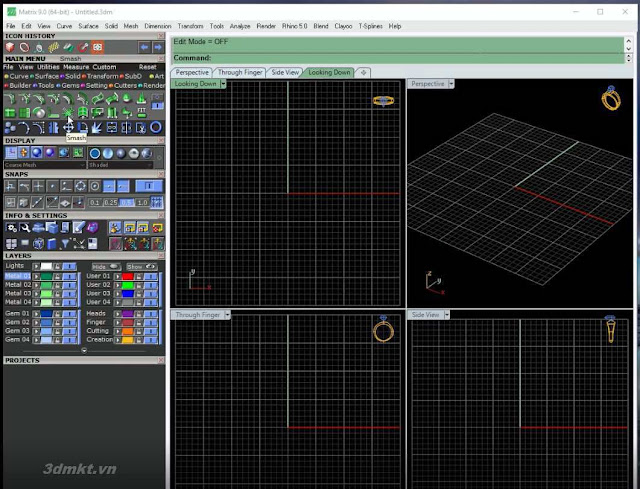Image resolution: width=640 pixels, height=489 pixels.
Task: Click the gears options icon in Info & Settings
Action: pyautogui.click(x=11, y=228)
